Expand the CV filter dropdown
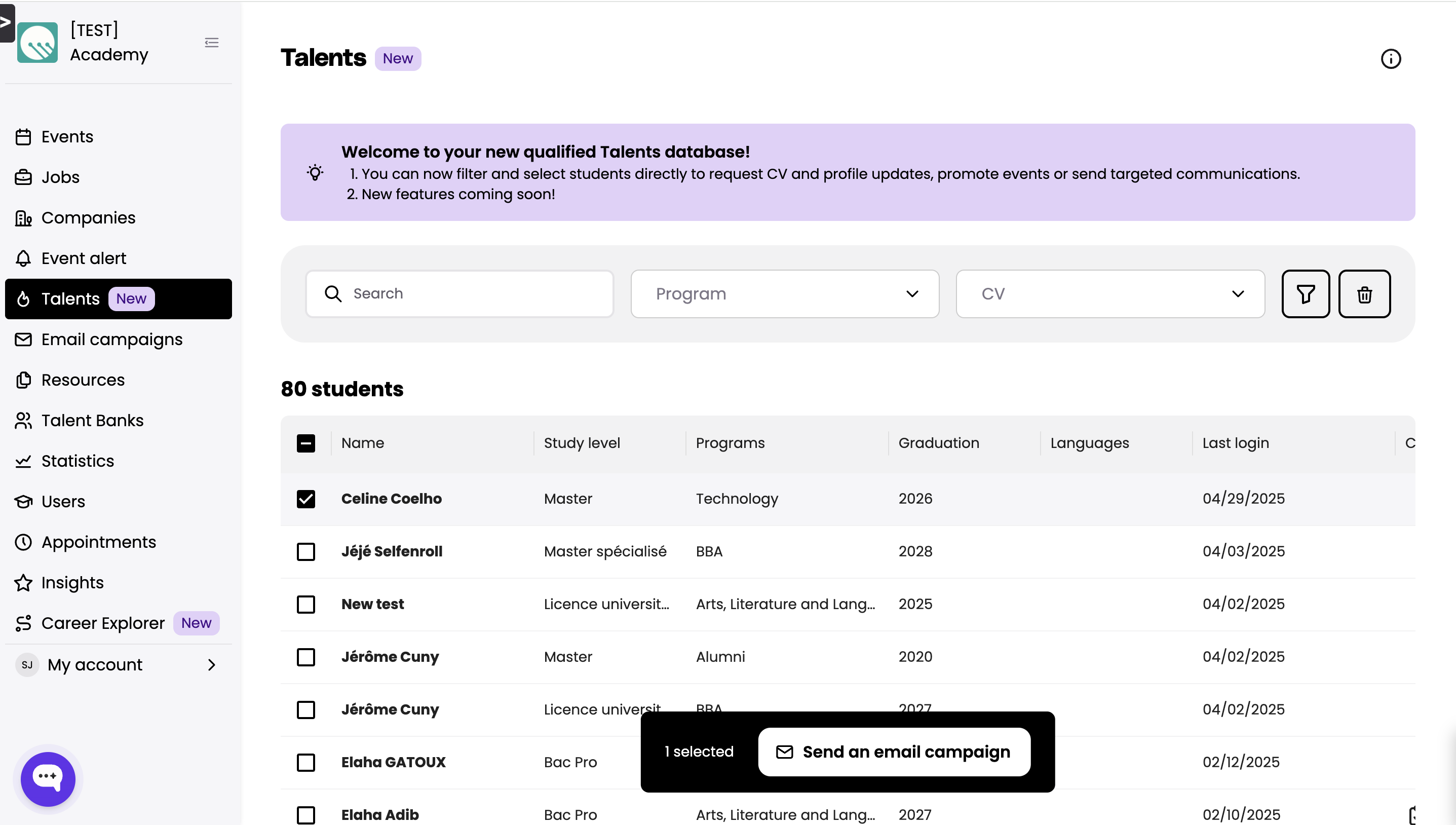Image resolution: width=1456 pixels, height=825 pixels. 1109,293
